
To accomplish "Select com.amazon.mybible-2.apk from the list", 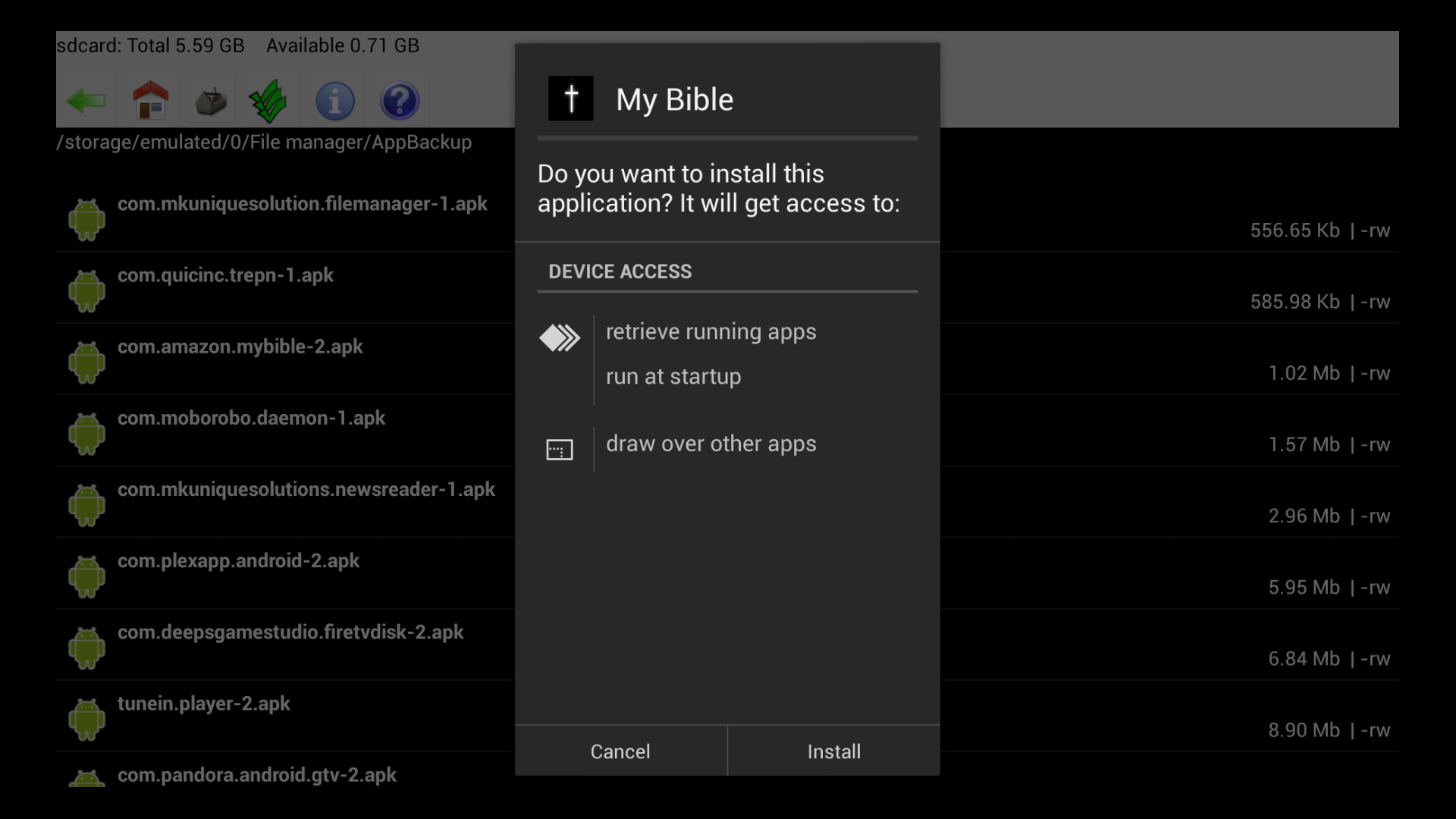I will [x=240, y=347].
